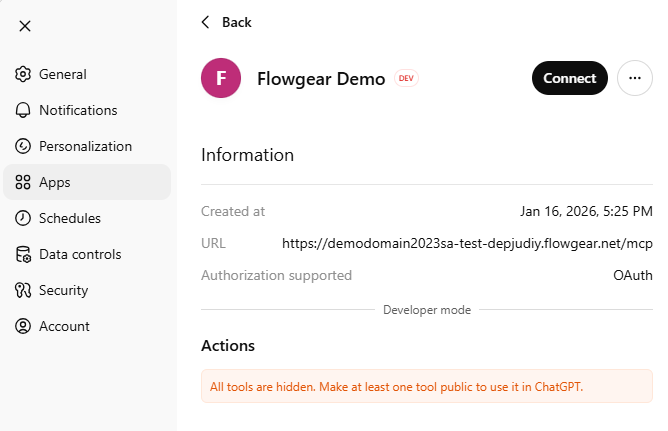This screenshot has width=668, height=431.
Task: Close the settings panel with X icon
Action: [25, 26]
